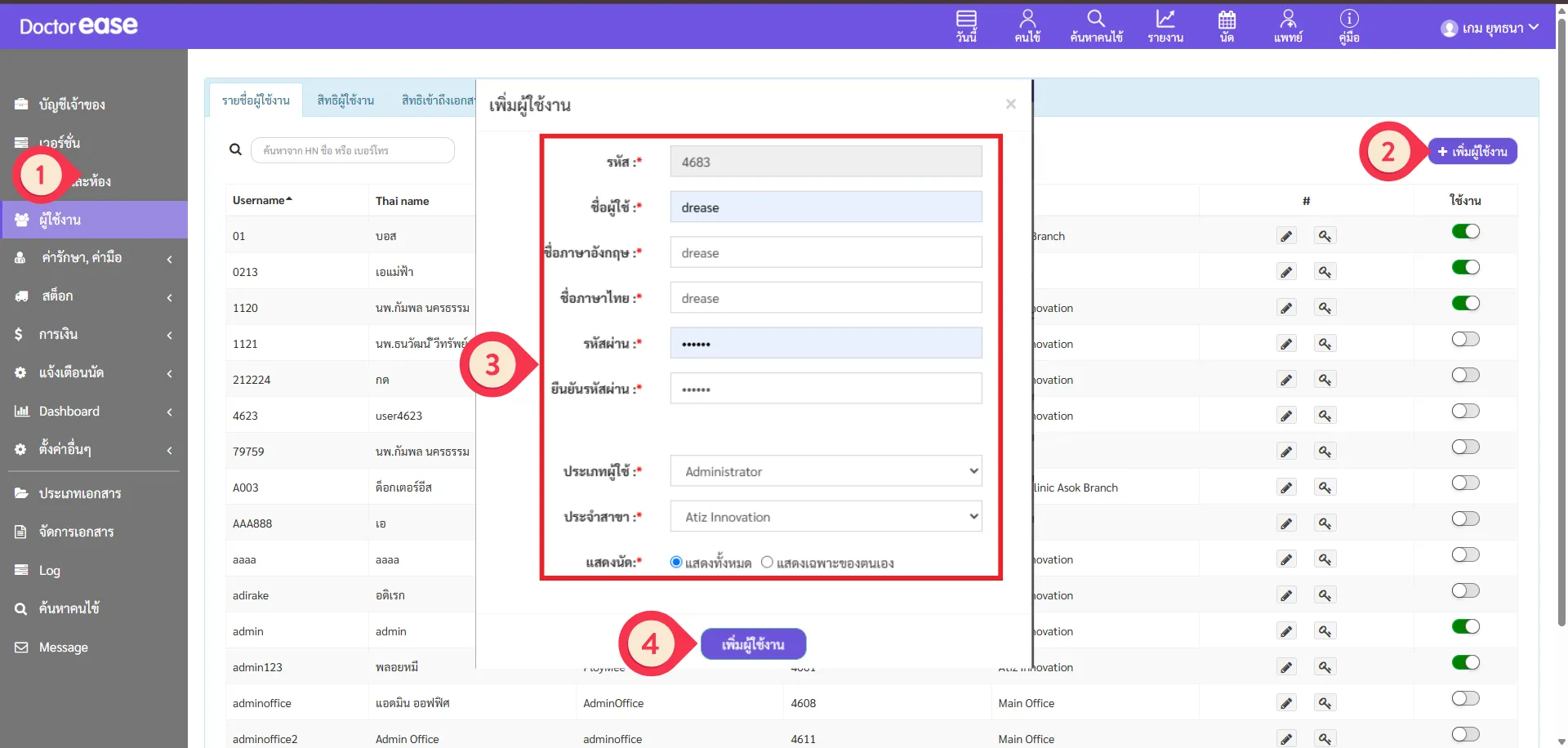Viewport: 1568px width, 748px height.
Task: Open the calendar appointment icon in top bar
Action: point(1227,25)
